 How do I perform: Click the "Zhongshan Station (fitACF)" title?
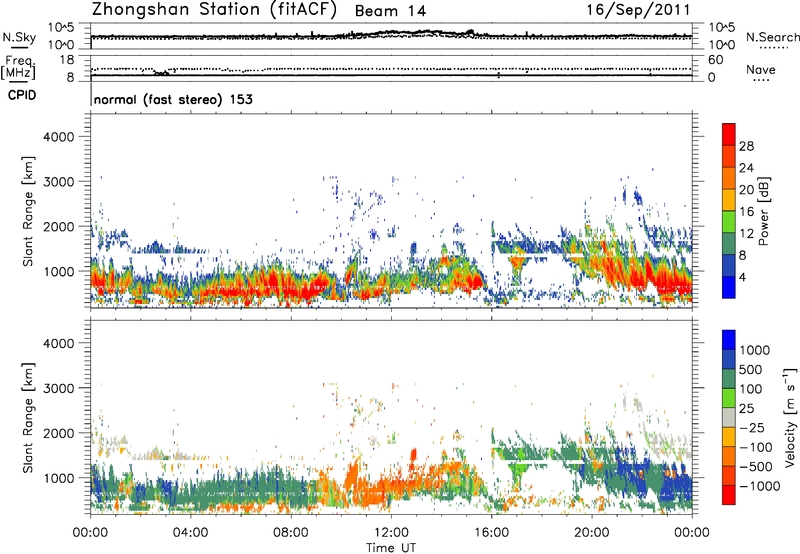coord(214,10)
